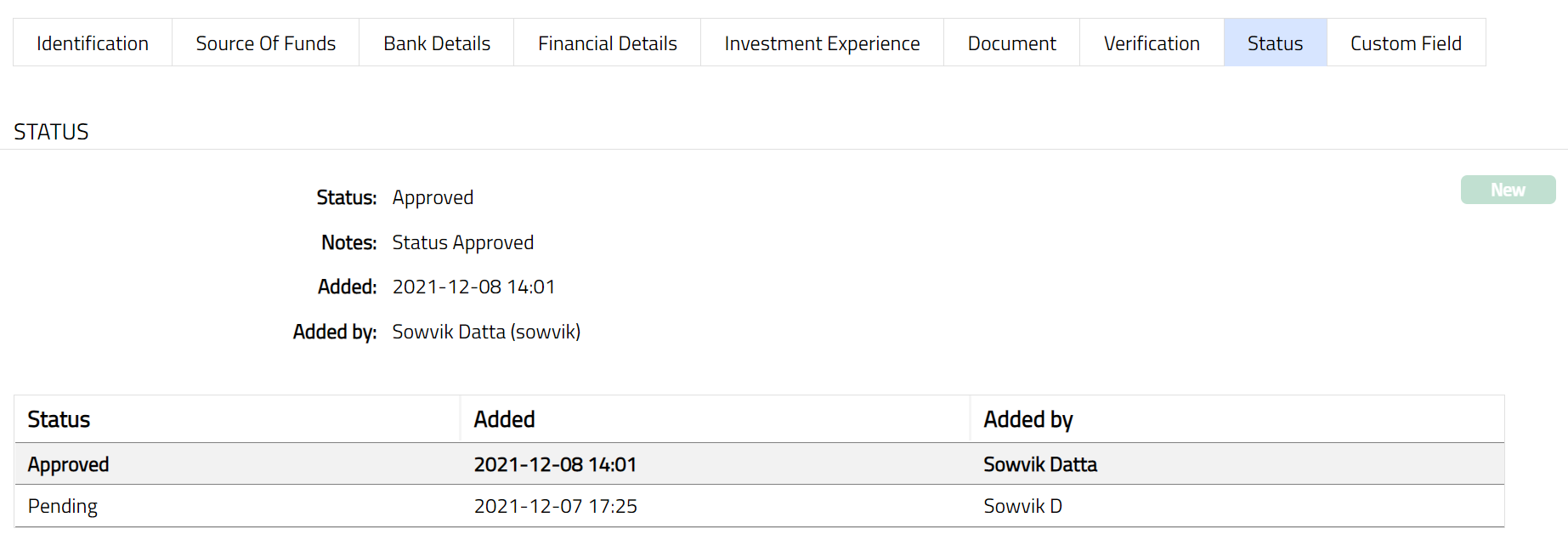
Task: Select the Pending status row
Action: point(63,506)
